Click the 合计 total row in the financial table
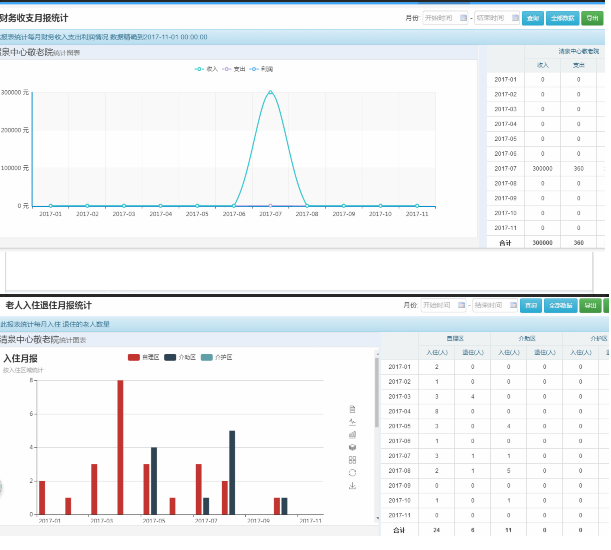 point(546,242)
